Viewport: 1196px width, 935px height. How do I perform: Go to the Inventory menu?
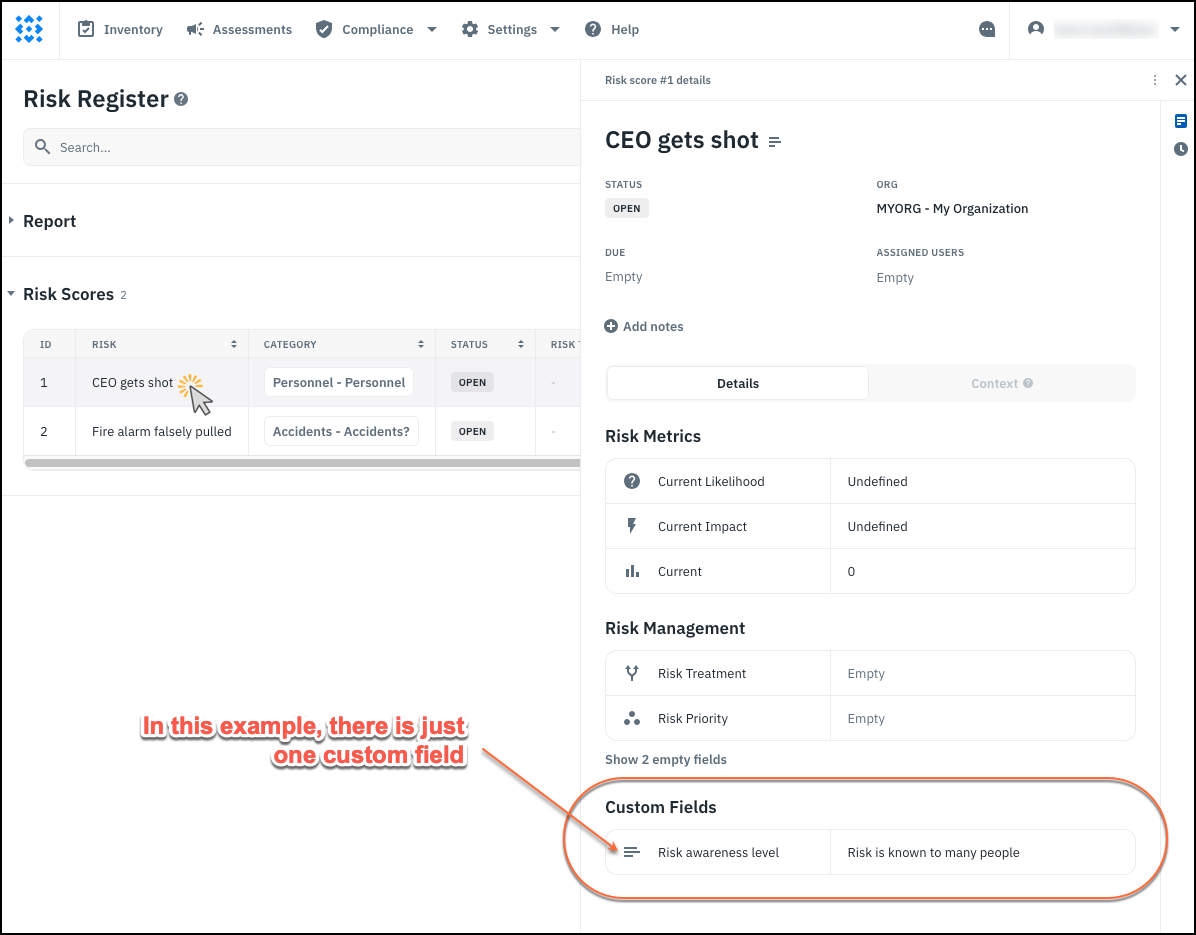tap(120, 30)
